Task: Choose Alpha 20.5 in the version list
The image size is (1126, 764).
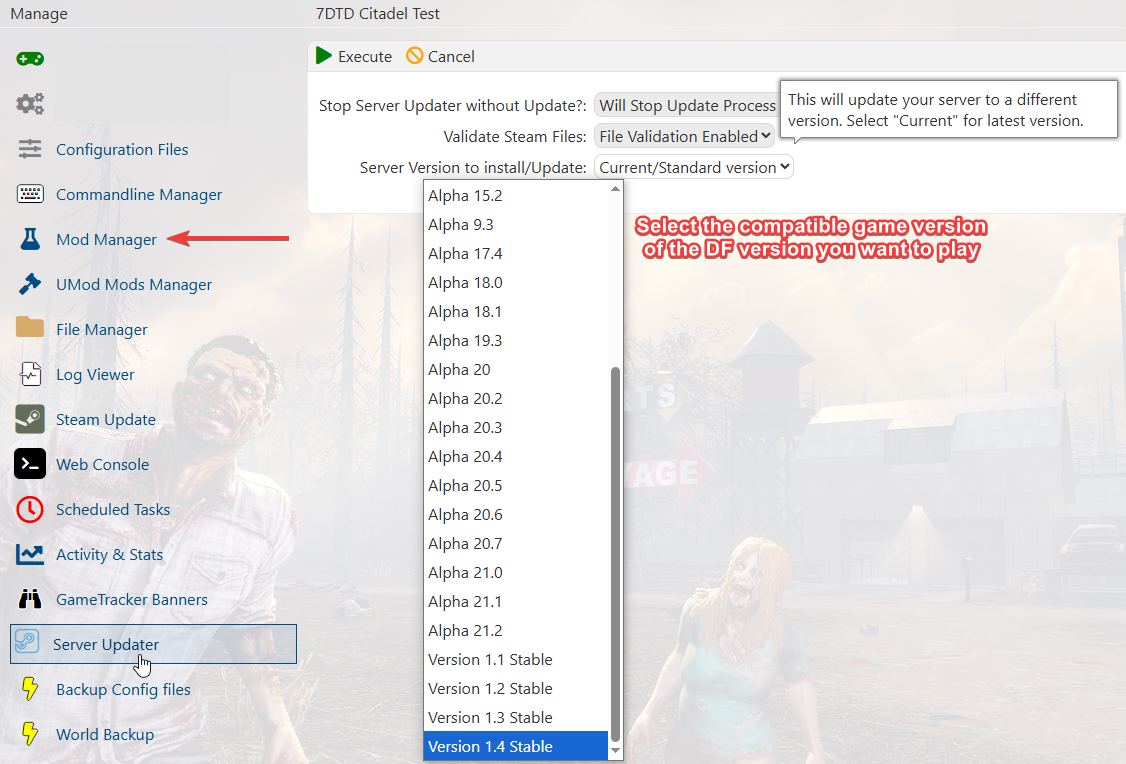Action: tap(516, 485)
